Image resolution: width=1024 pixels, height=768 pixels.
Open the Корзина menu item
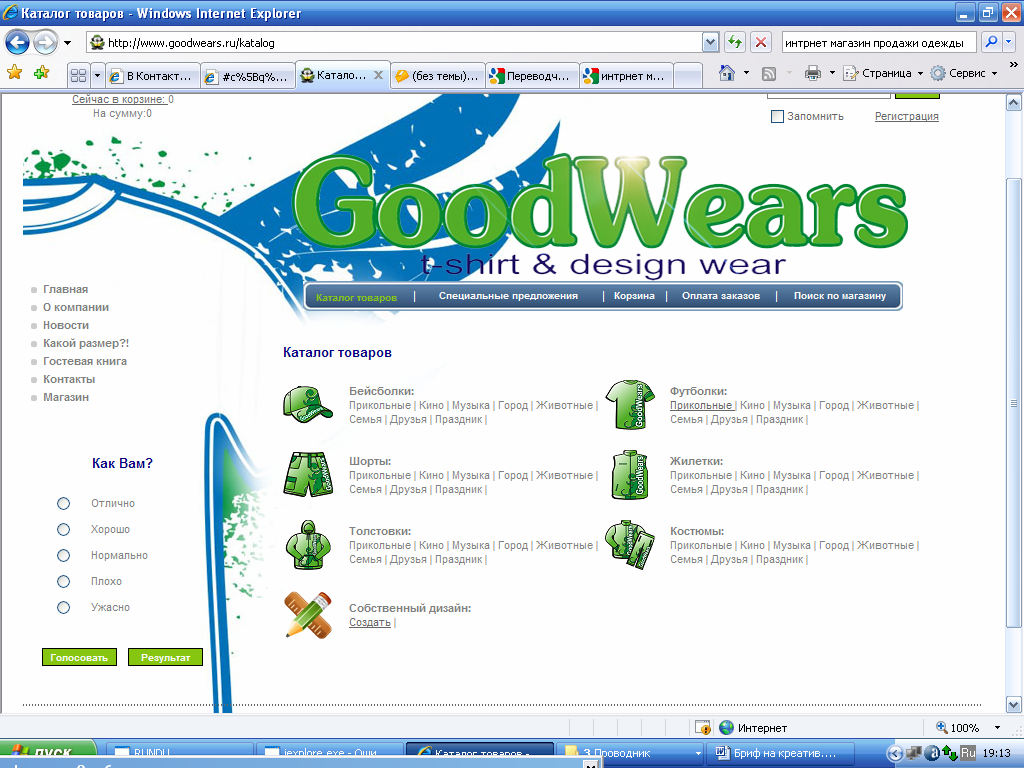point(634,296)
